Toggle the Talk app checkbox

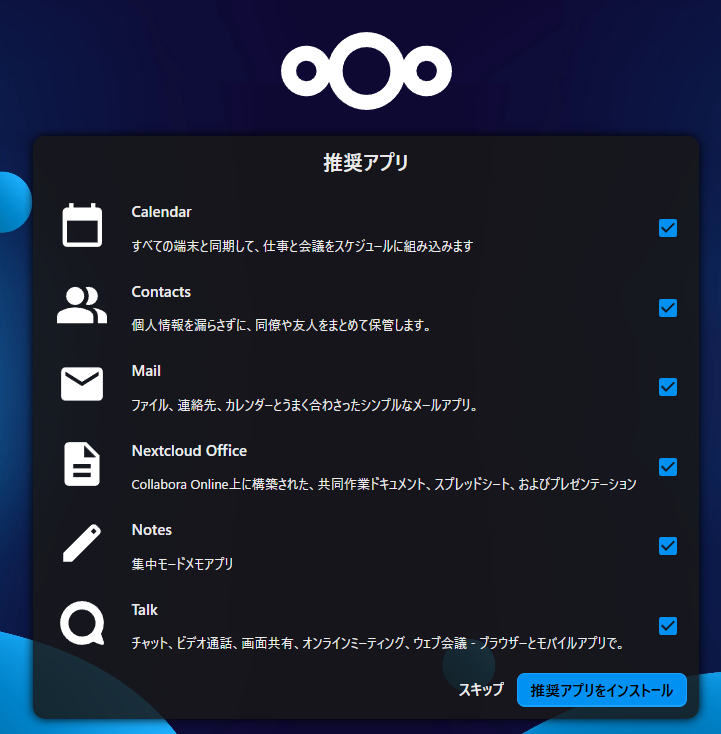(x=668, y=626)
